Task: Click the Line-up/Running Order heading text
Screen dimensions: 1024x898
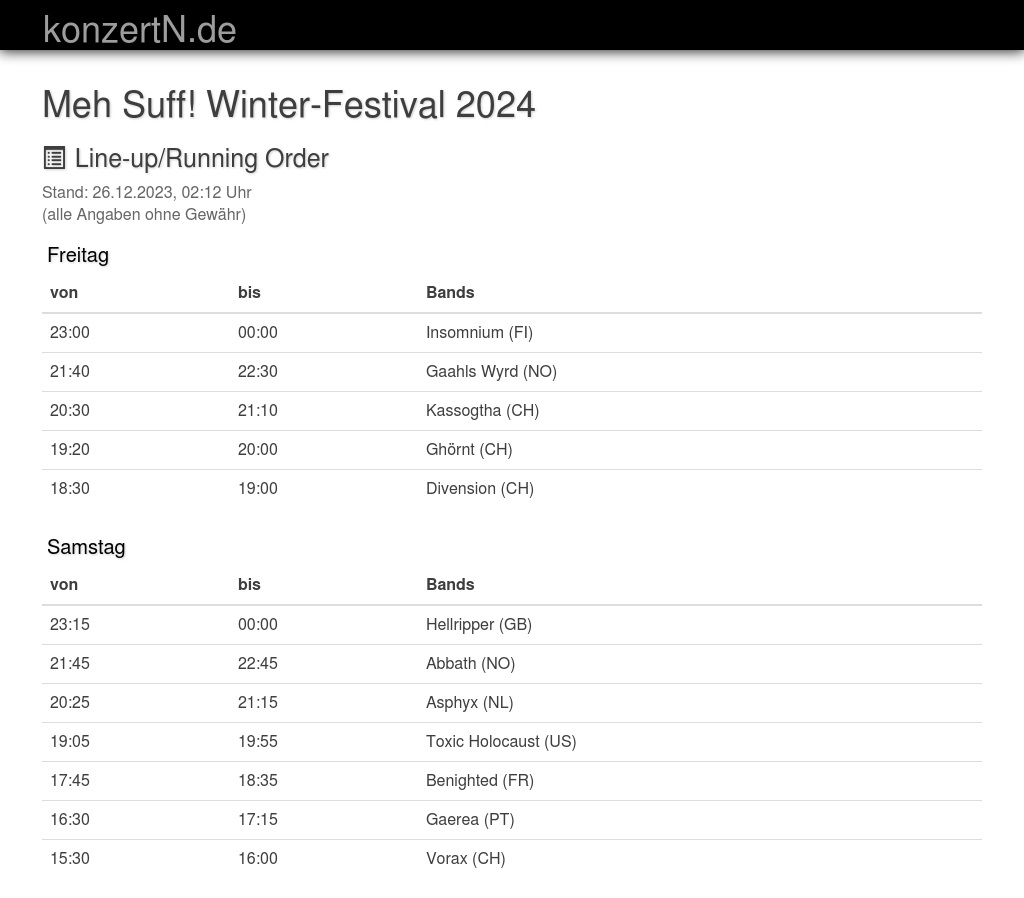Action: pyautogui.click(x=201, y=158)
